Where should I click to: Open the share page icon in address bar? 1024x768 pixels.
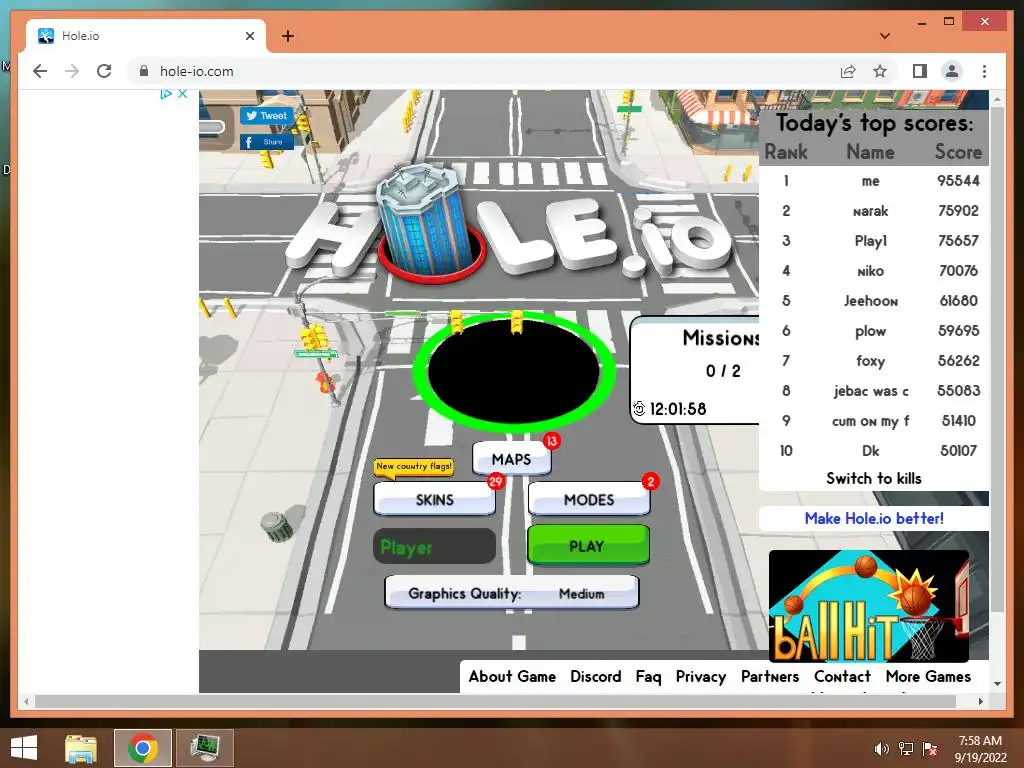pos(848,71)
